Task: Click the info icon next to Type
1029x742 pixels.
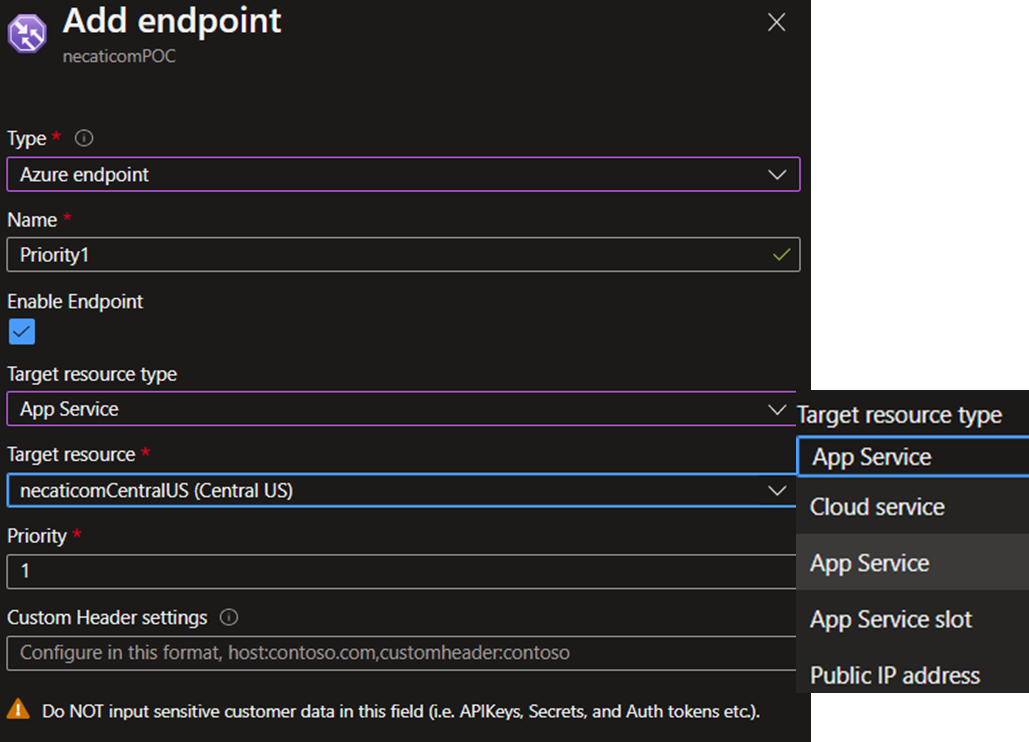Action: 84,138
